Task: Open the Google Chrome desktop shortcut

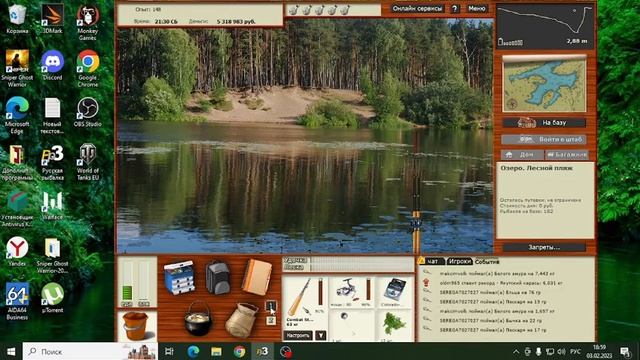Action: 88,69
